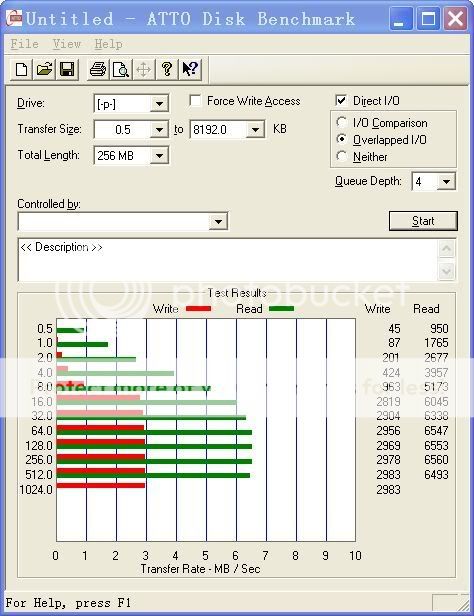The image size is (474, 616).
Task: Click the read value 950
Action: click(x=439, y=328)
